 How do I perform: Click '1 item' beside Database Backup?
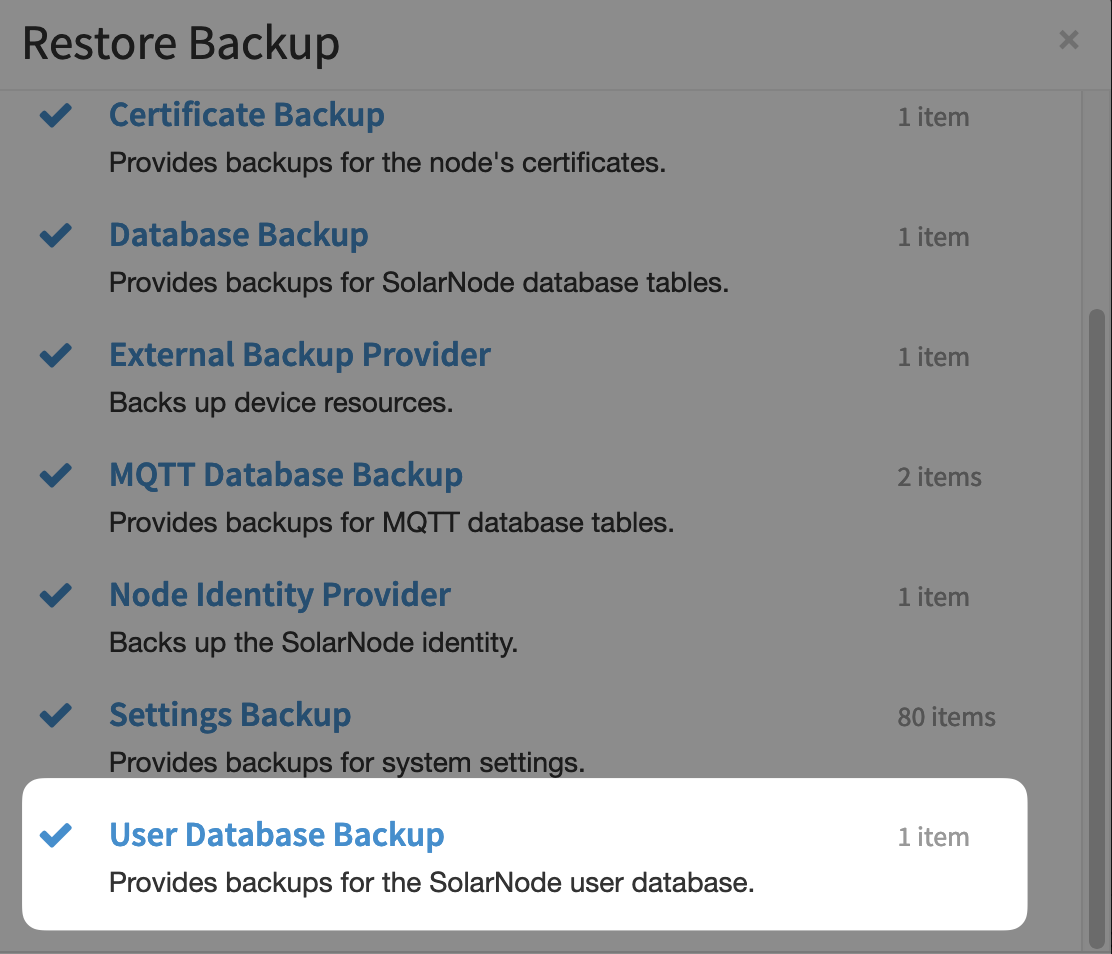(x=933, y=237)
